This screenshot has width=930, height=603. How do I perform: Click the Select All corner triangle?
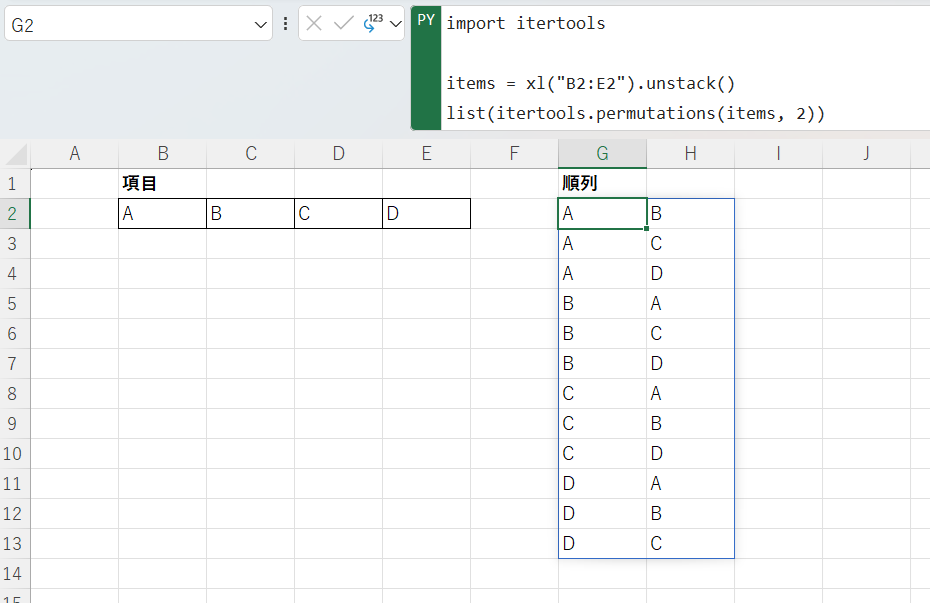pyautogui.click(x=16, y=154)
